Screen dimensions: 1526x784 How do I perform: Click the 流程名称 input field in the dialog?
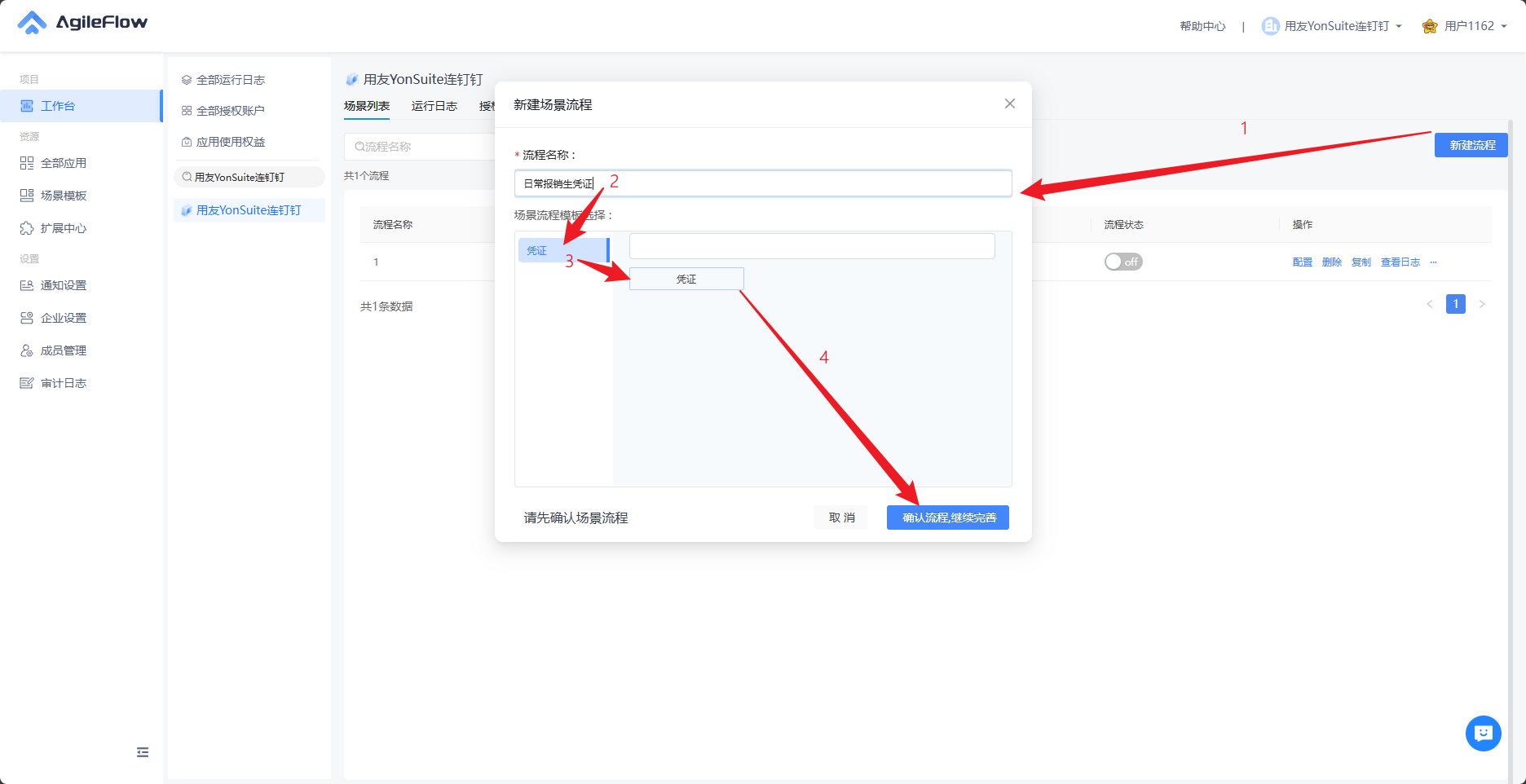coord(763,183)
